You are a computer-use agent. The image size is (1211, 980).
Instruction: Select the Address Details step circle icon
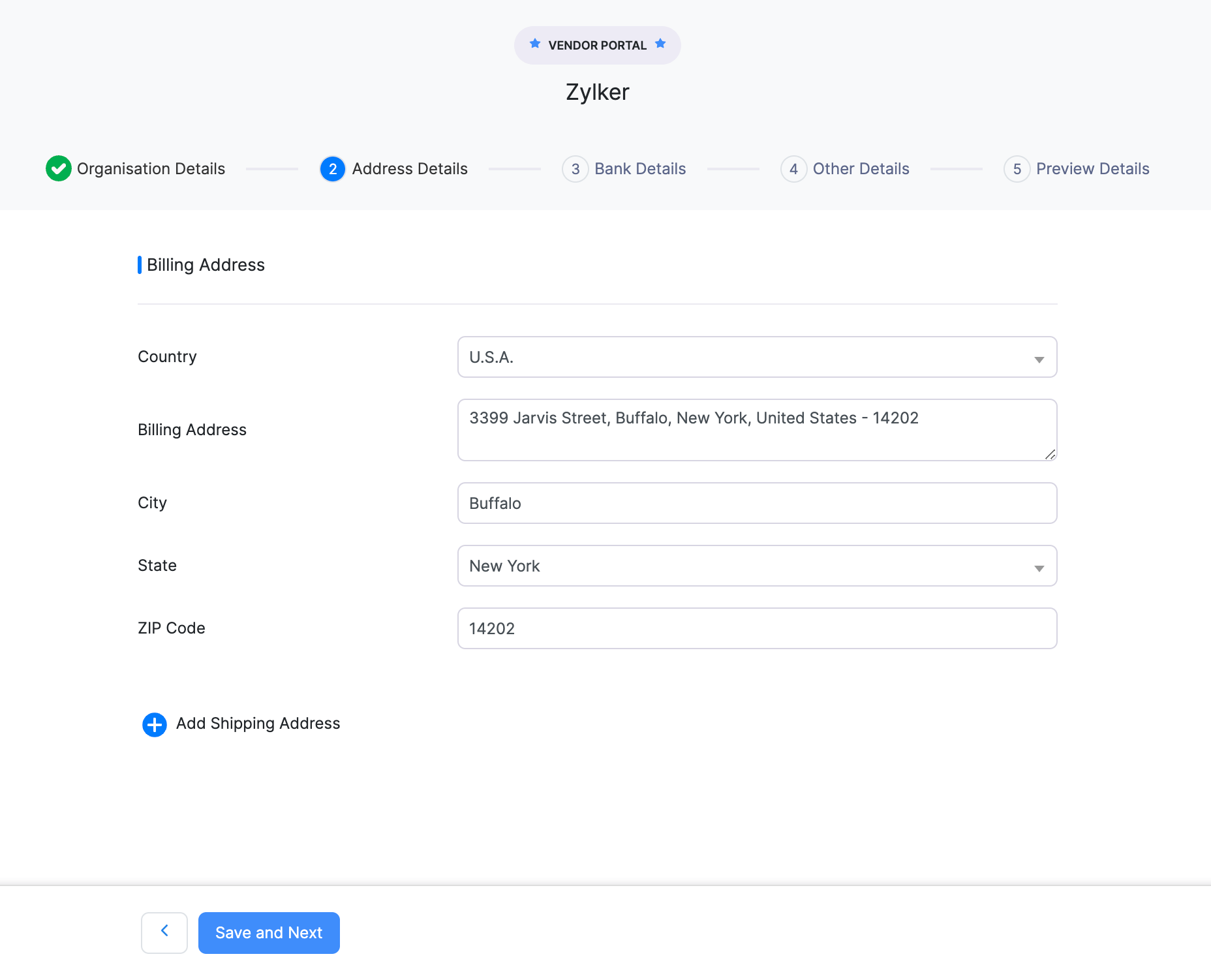(333, 168)
